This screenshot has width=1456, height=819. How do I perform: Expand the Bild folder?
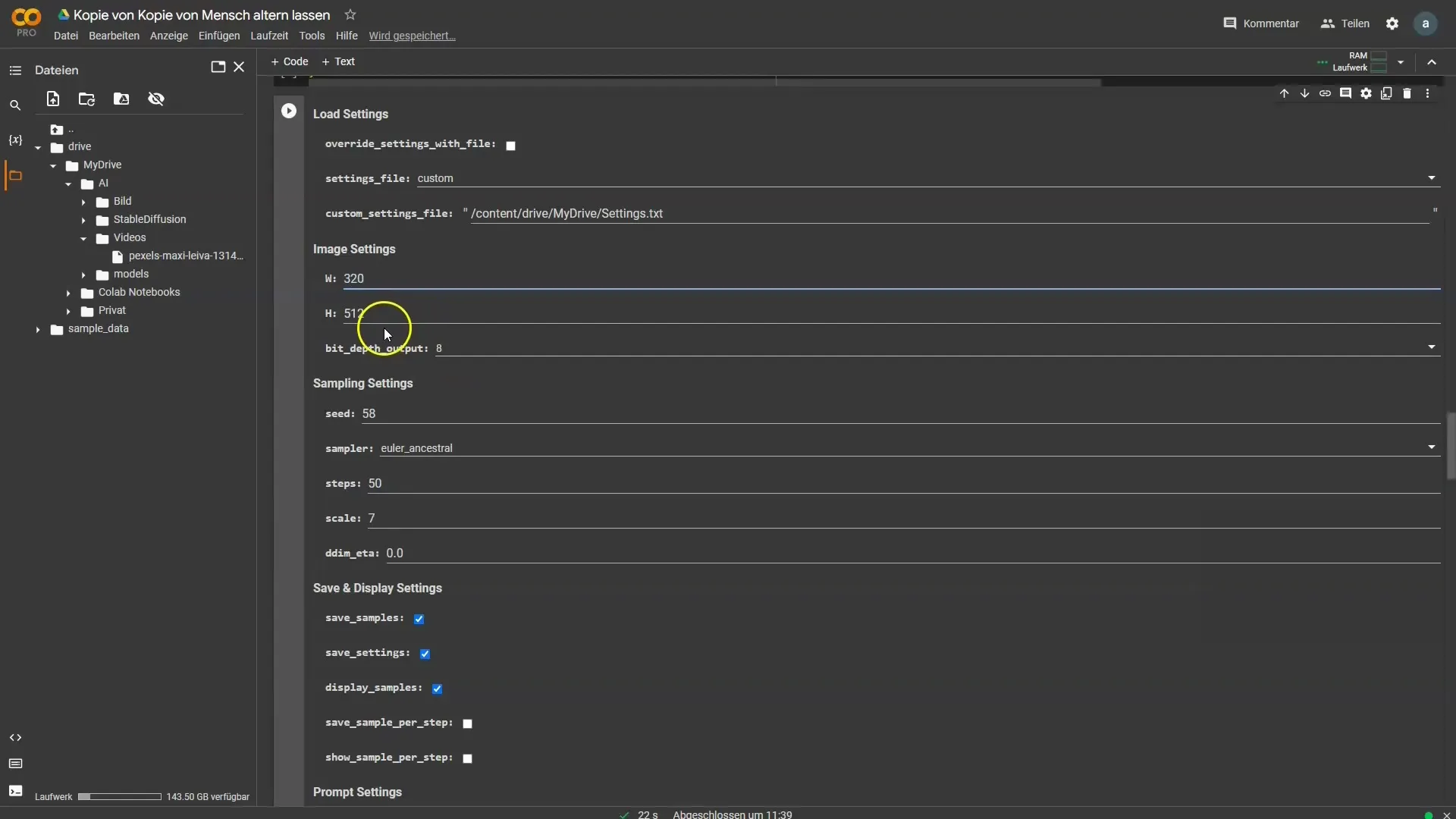pos(83,202)
